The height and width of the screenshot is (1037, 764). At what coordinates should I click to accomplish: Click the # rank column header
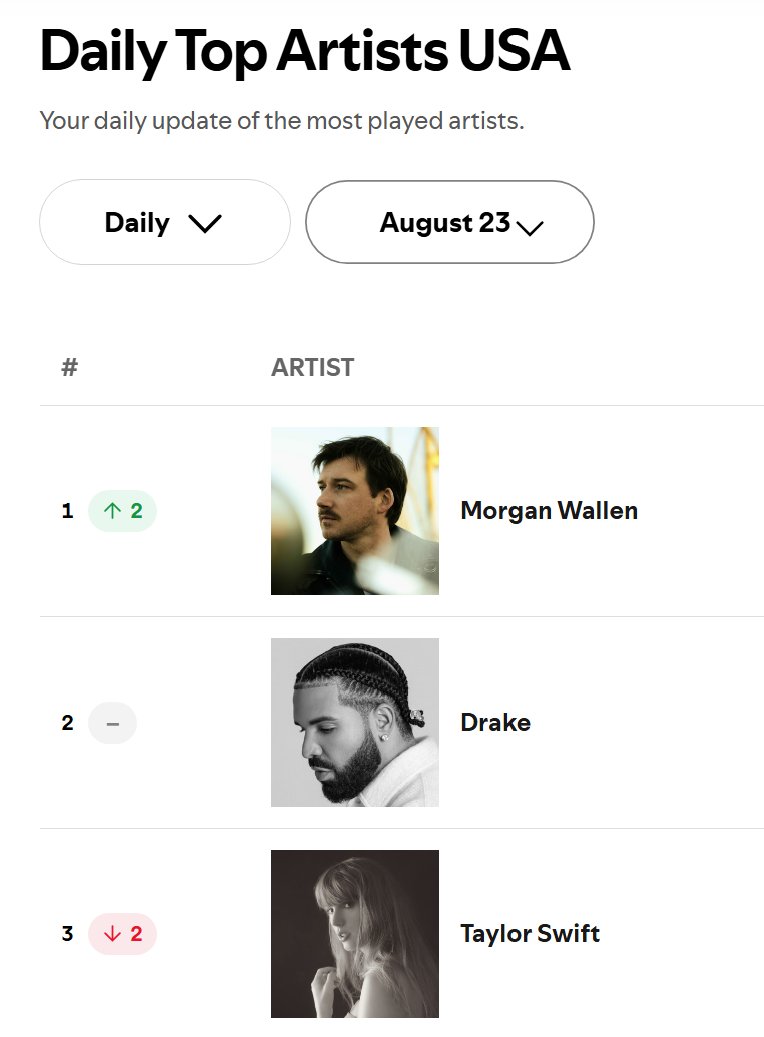(69, 367)
